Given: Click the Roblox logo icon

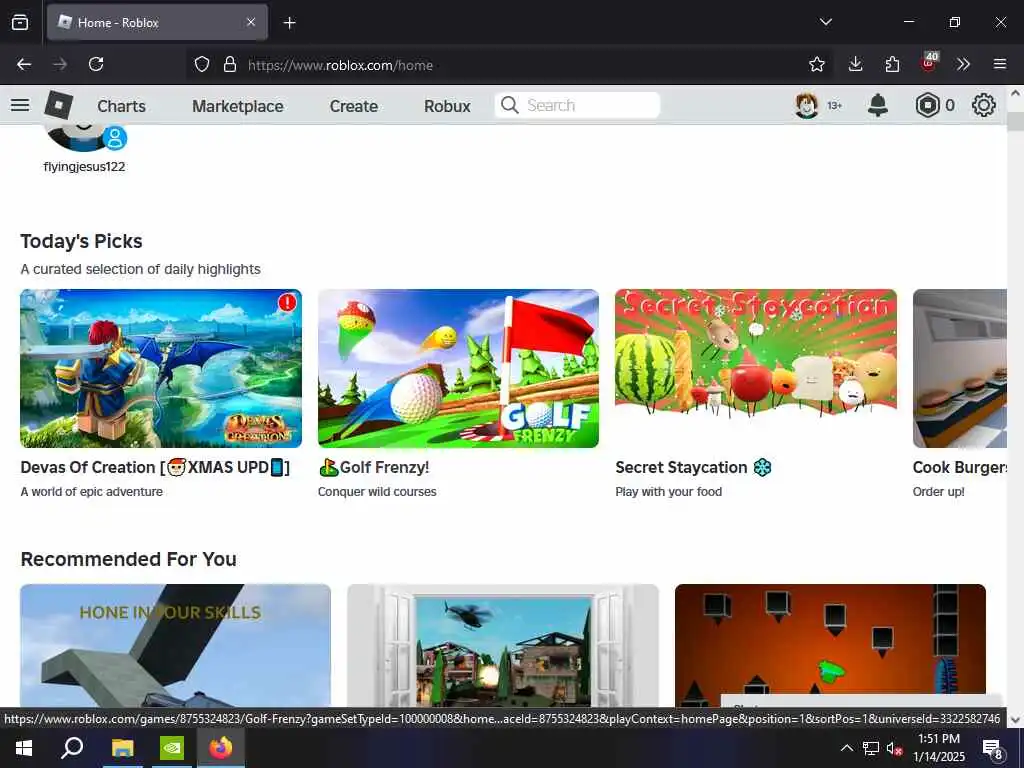Looking at the screenshot, I should (x=59, y=105).
